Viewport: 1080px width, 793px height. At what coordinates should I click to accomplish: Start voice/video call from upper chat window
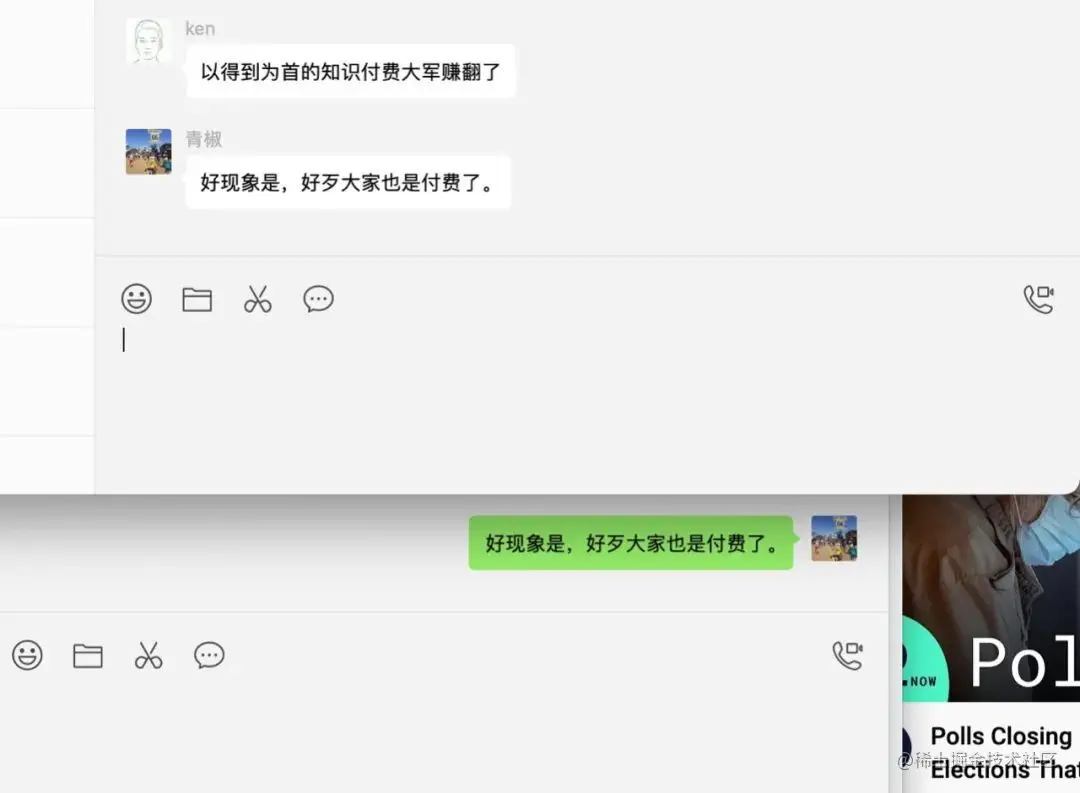[1038, 300]
